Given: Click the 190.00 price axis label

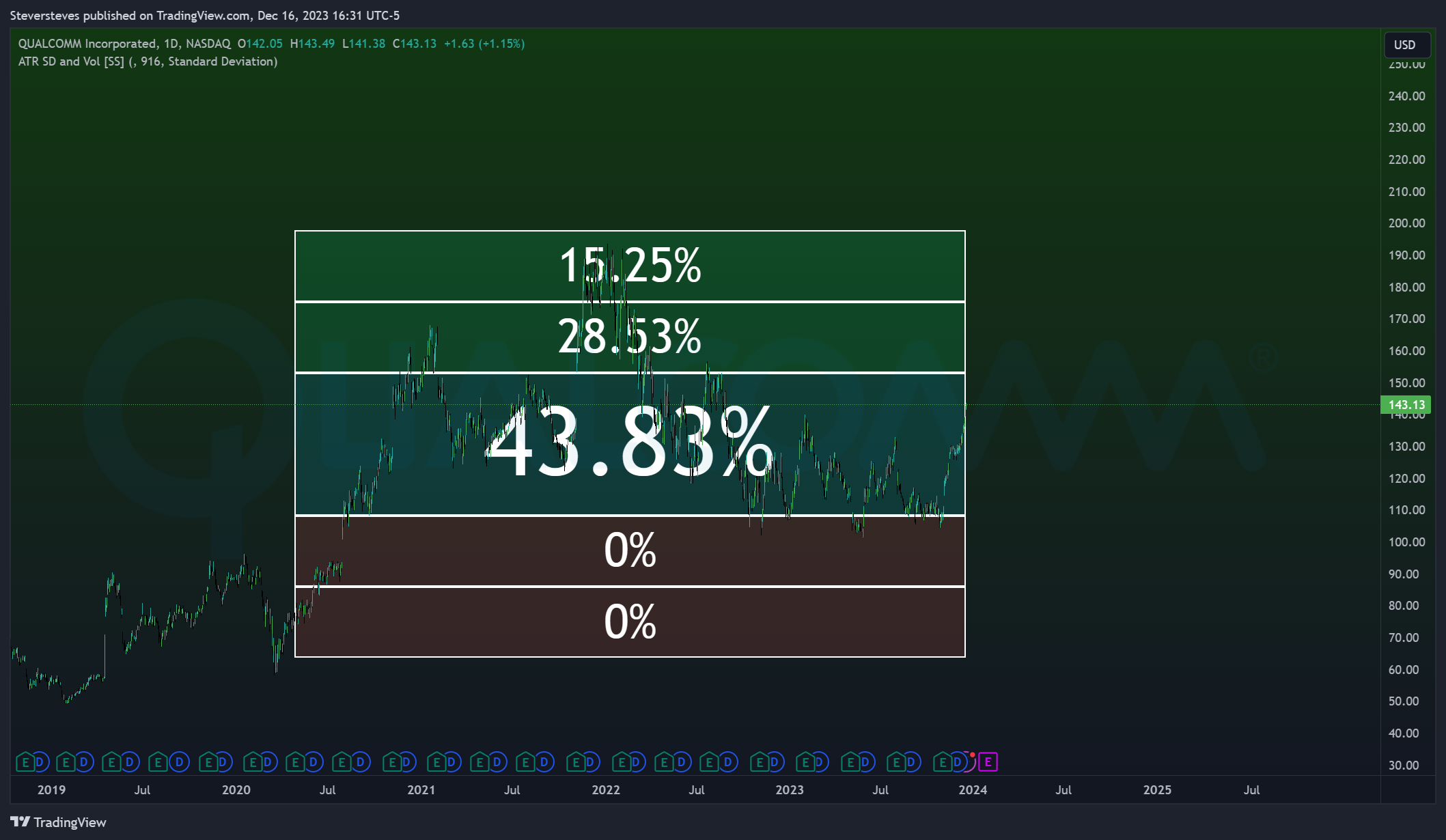Looking at the screenshot, I should pyautogui.click(x=1406, y=255).
